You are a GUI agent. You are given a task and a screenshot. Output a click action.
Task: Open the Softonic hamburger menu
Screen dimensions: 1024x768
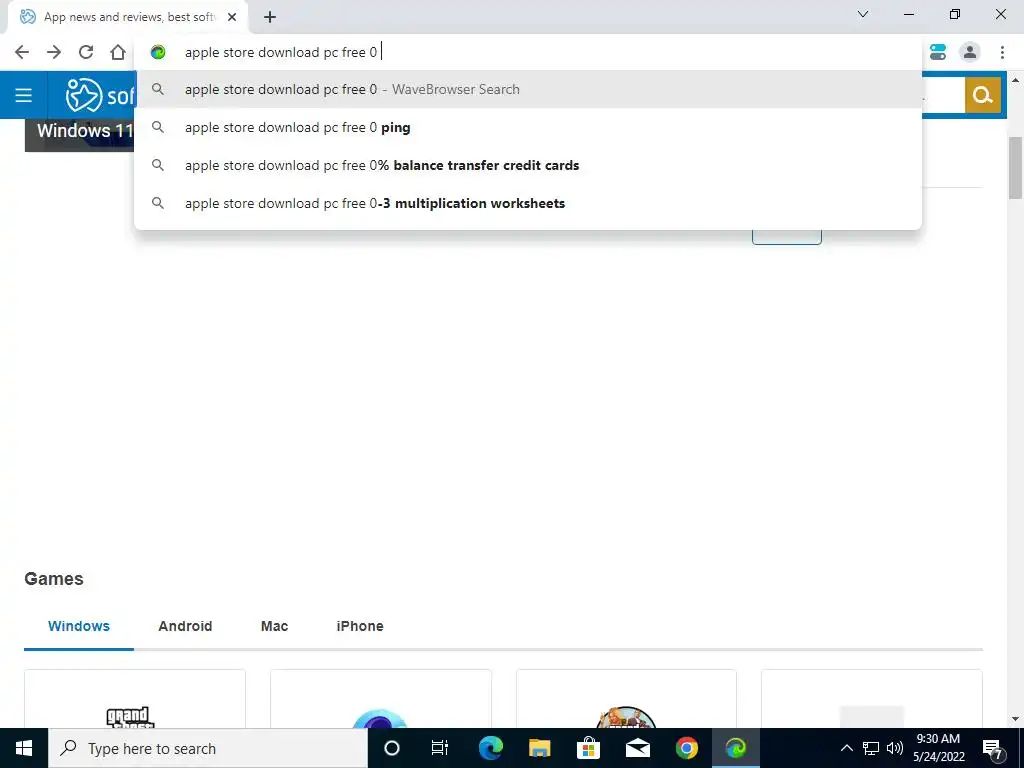point(24,95)
